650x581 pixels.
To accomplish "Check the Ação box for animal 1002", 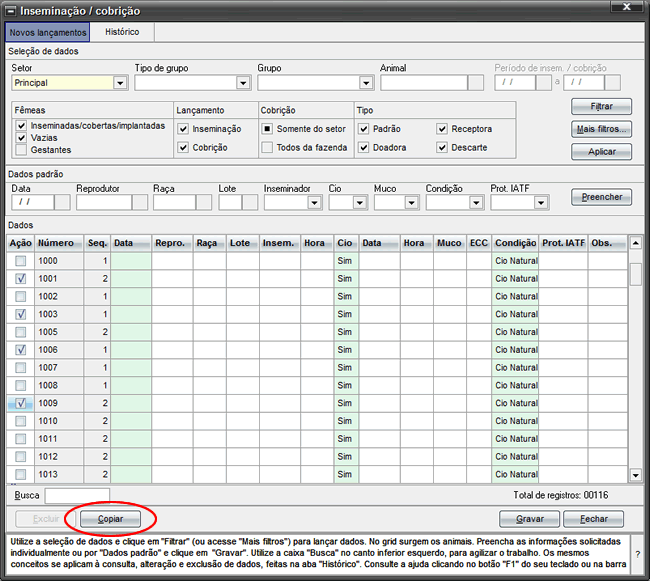I will click(x=20, y=296).
